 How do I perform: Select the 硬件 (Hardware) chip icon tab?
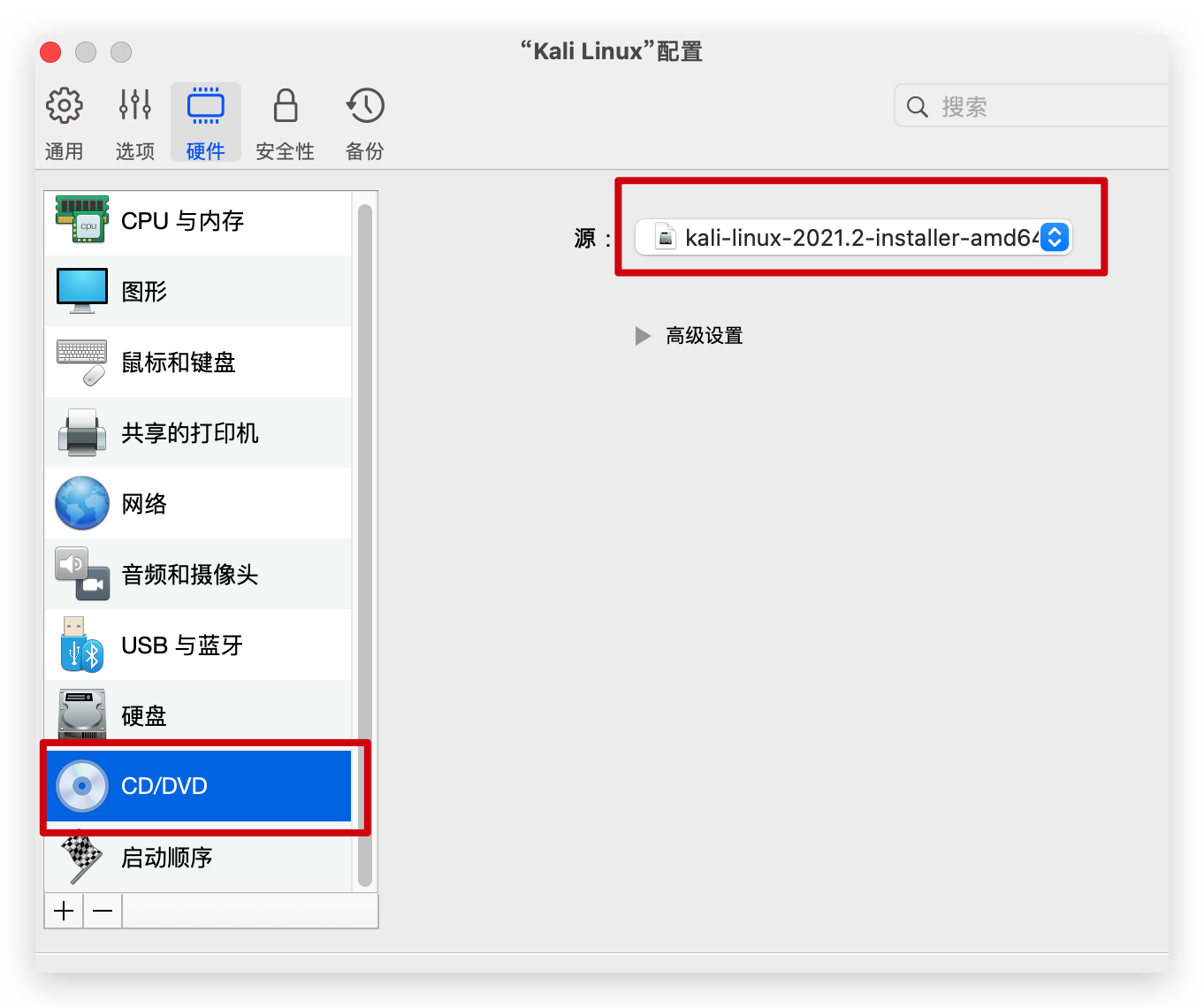[x=206, y=122]
